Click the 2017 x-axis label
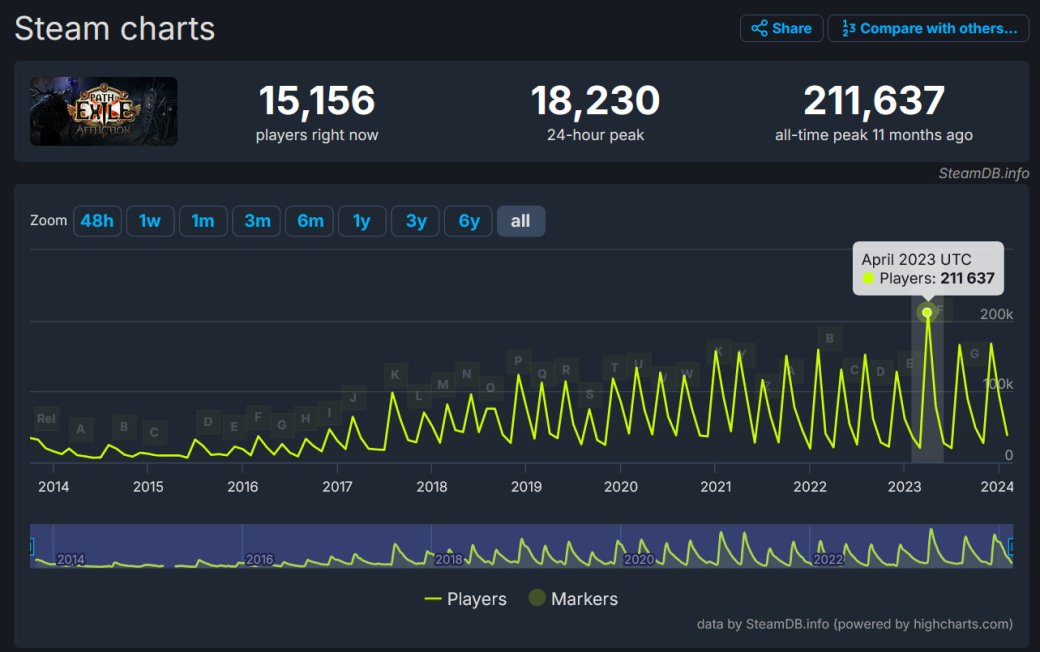This screenshot has width=1040, height=652. click(337, 487)
